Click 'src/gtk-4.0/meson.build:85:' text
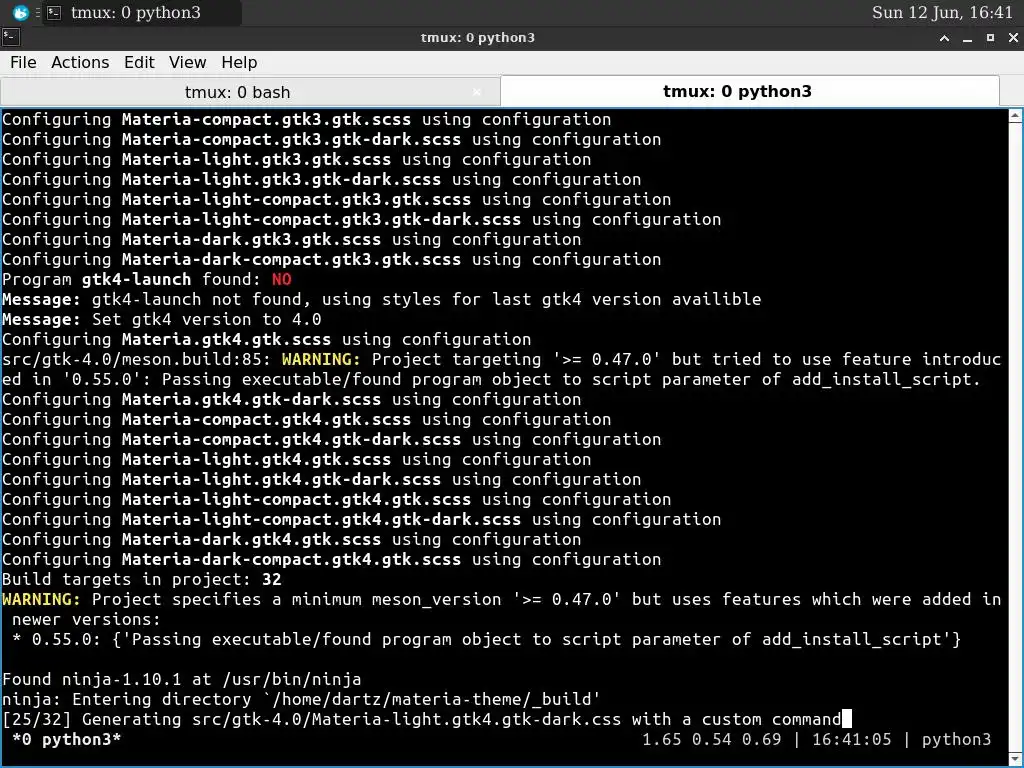Image resolution: width=1024 pixels, height=768 pixels. (x=136, y=359)
